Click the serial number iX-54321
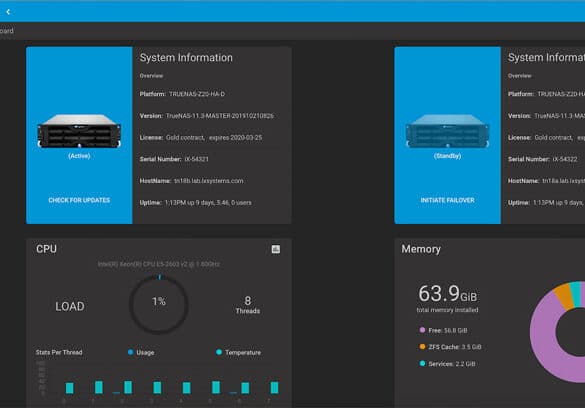585x408 pixels. tap(197, 159)
